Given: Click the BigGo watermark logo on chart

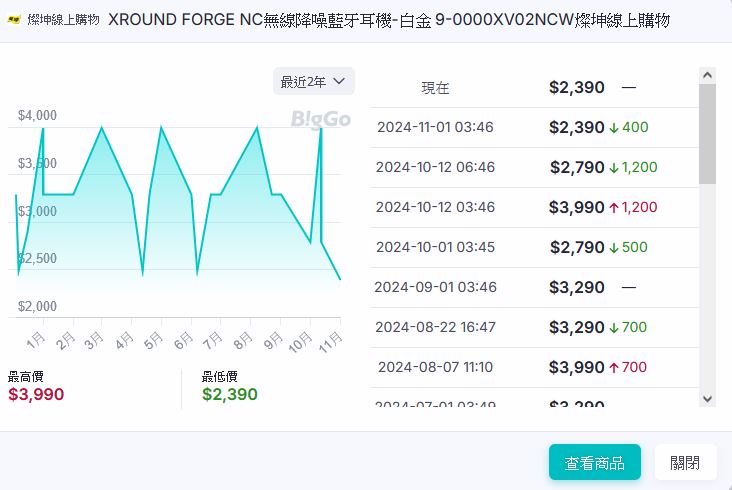Looking at the screenshot, I should [321, 119].
